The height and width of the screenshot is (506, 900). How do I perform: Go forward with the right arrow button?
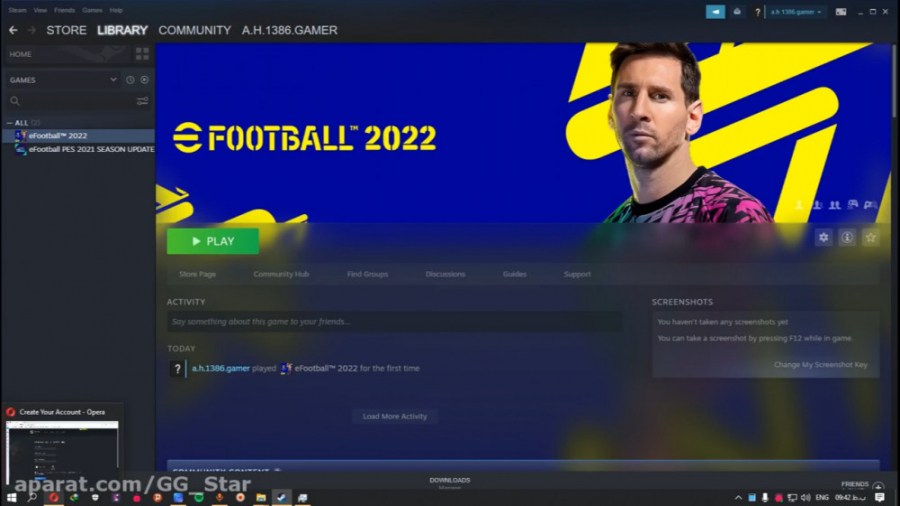tap(32, 30)
